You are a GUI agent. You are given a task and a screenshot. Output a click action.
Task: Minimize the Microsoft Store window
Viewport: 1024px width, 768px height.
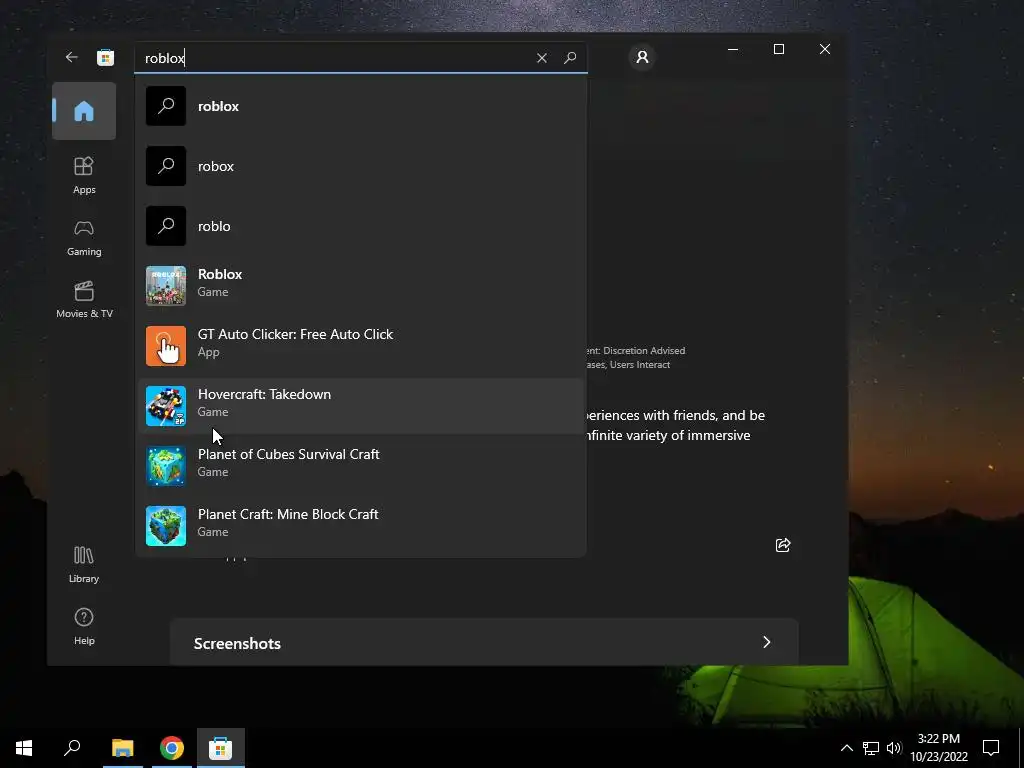pyautogui.click(x=733, y=49)
